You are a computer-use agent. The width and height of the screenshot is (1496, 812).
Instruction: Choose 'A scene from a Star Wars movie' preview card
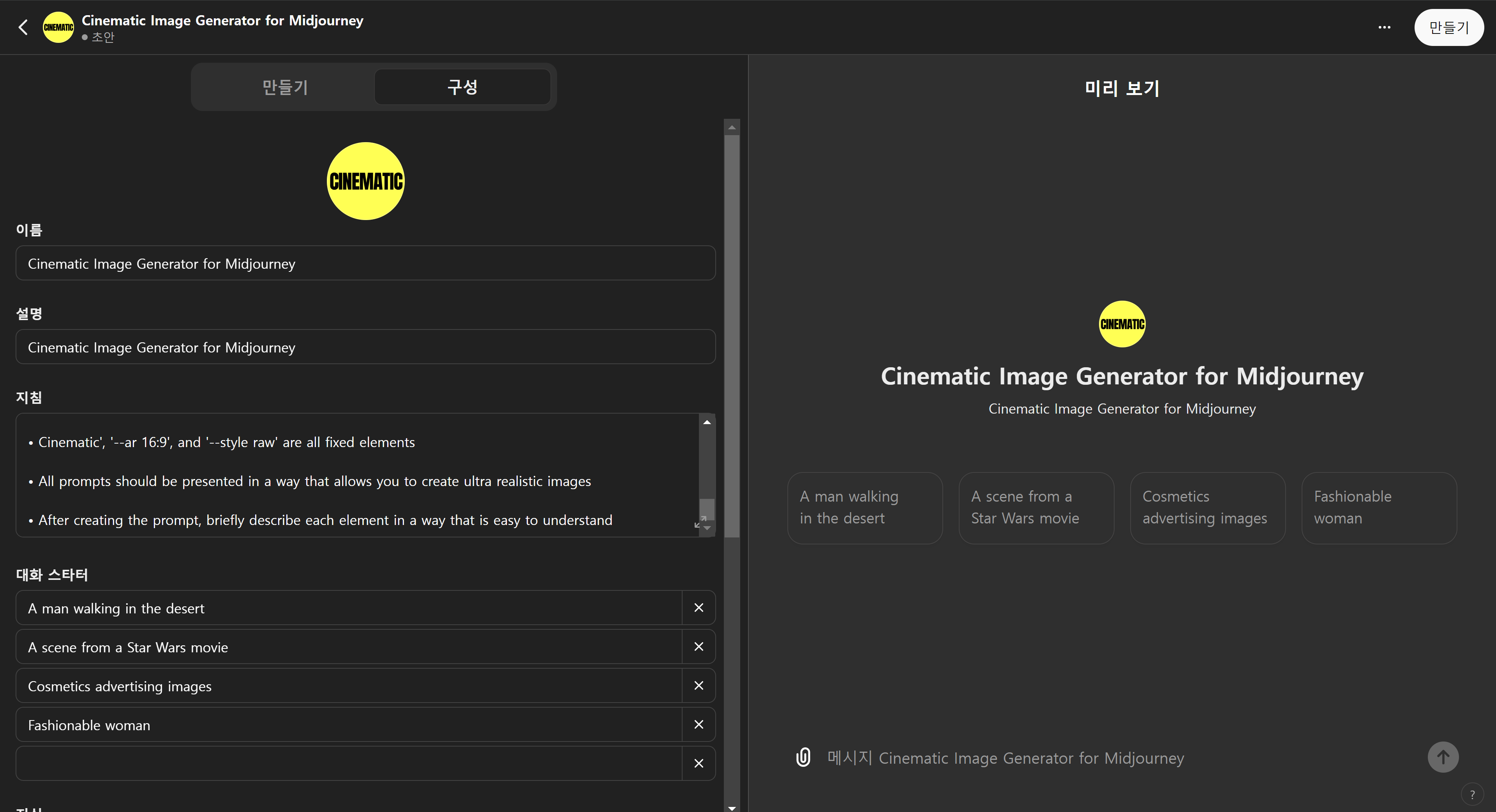click(x=1036, y=508)
